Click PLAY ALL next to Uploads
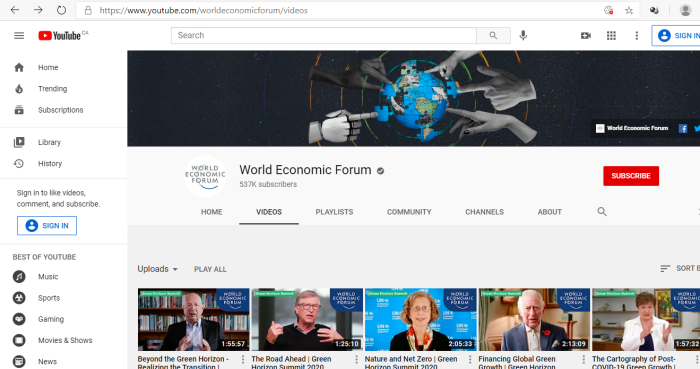Viewport: 700px width, 369px height. coord(210,269)
